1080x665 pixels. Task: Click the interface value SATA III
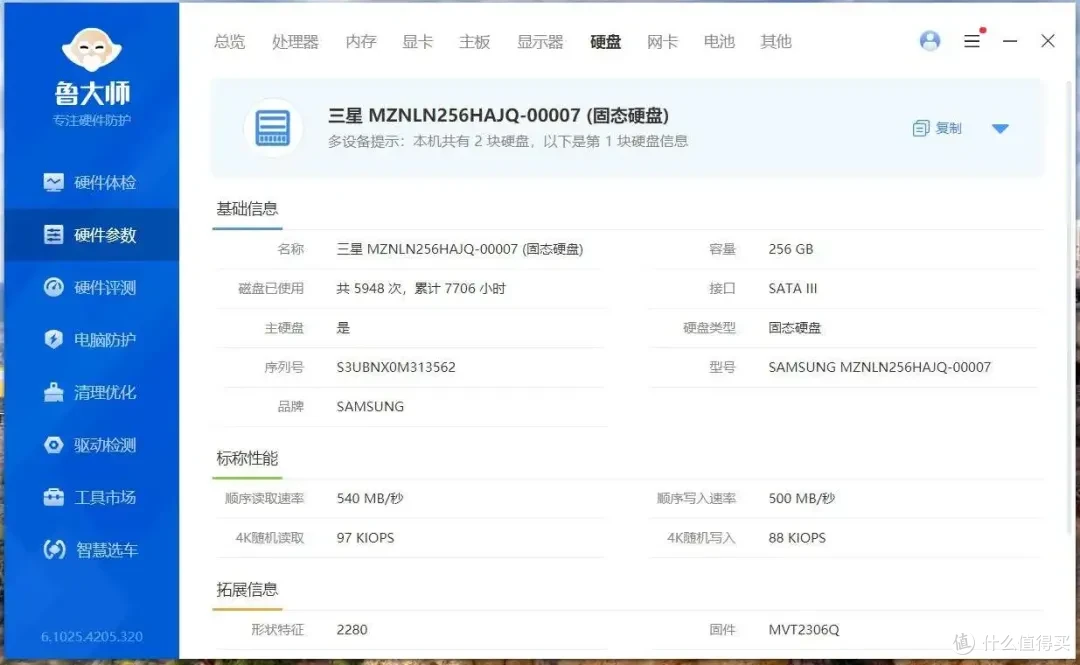point(793,288)
